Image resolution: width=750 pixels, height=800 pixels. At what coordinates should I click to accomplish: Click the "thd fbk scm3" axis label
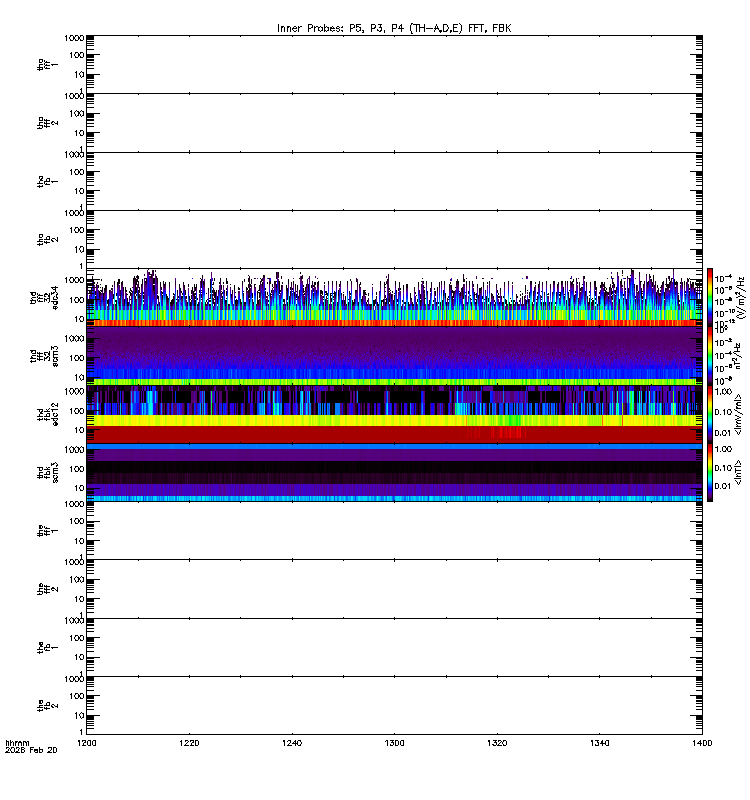(47, 472)
